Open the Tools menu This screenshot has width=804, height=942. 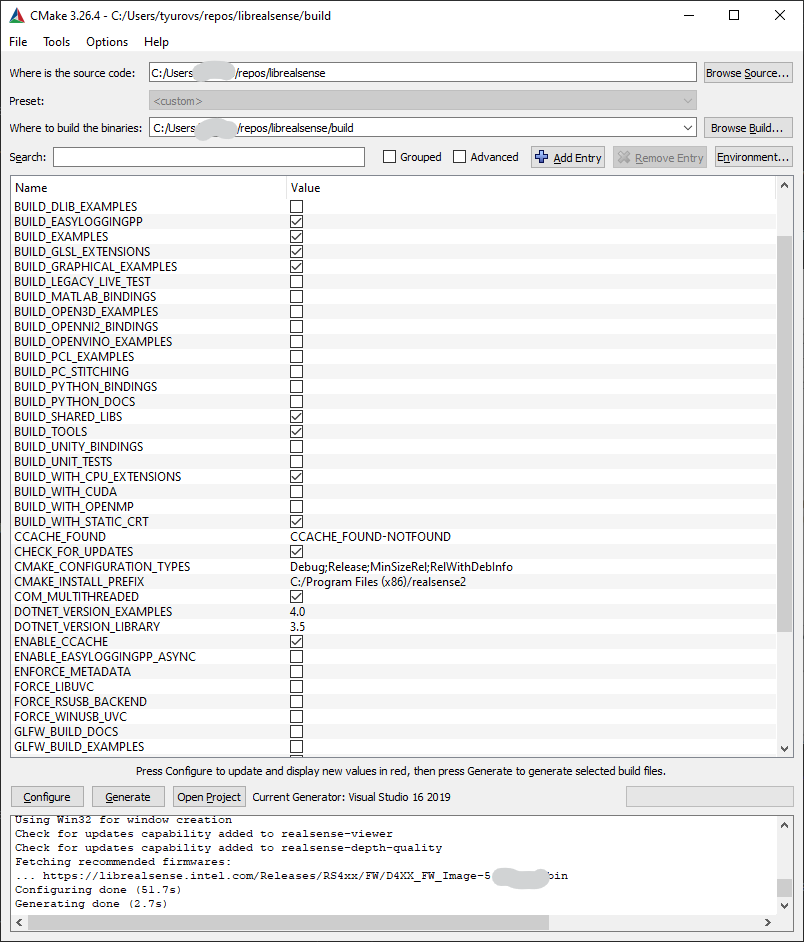56,42
